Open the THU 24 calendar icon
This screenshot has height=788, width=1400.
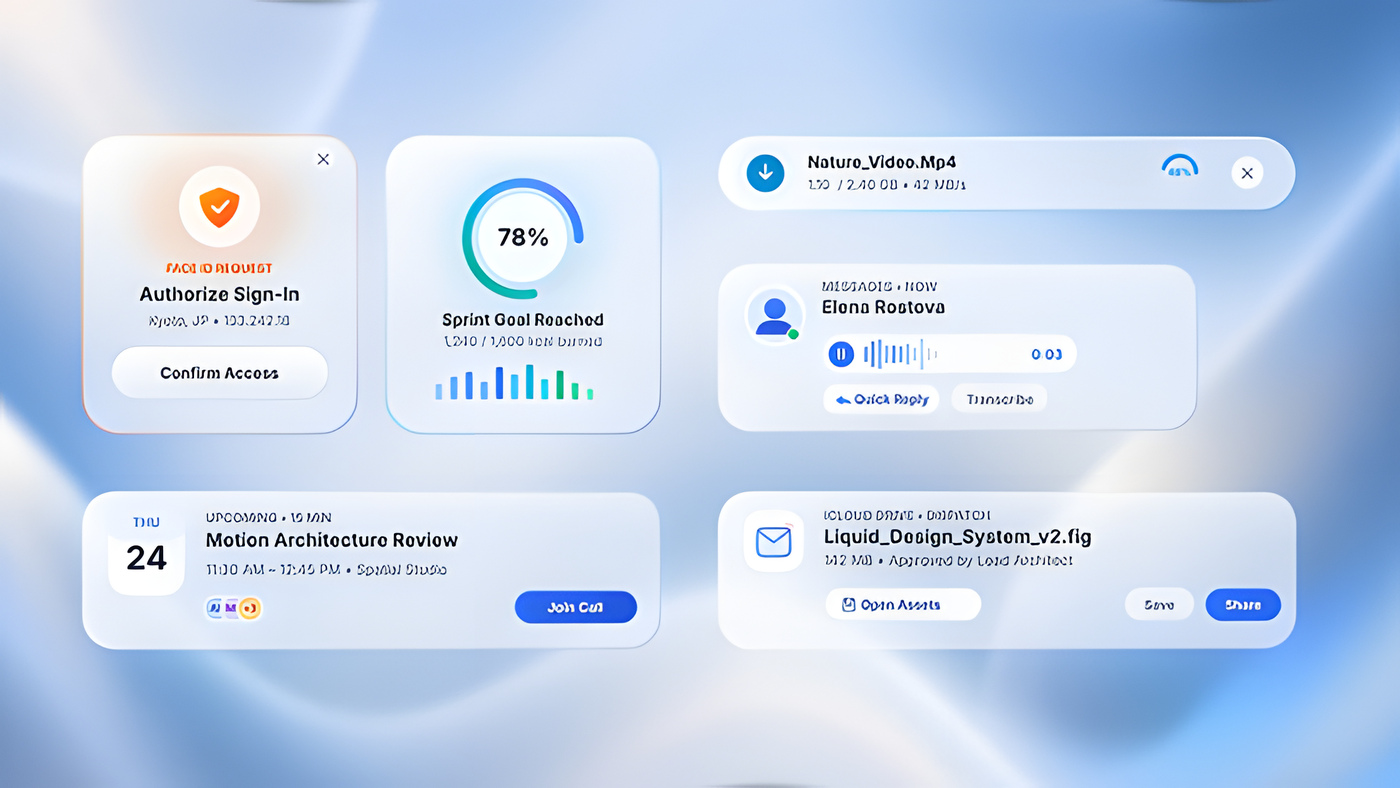coord(146,551)
